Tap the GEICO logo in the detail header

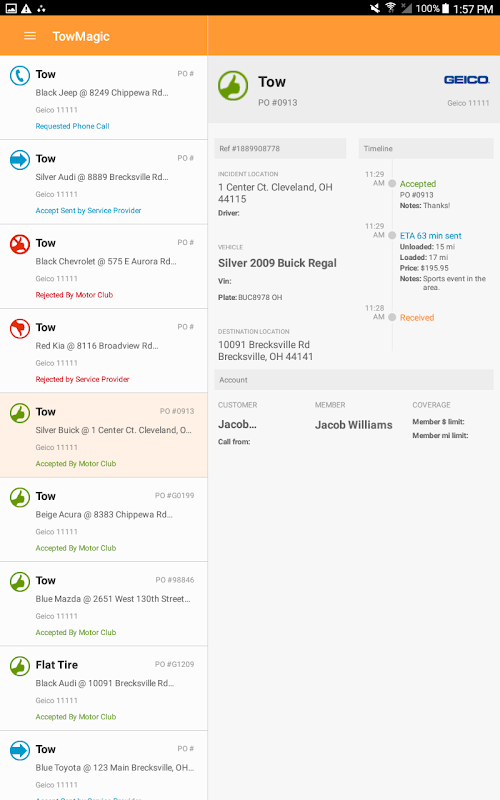[466, 80]
